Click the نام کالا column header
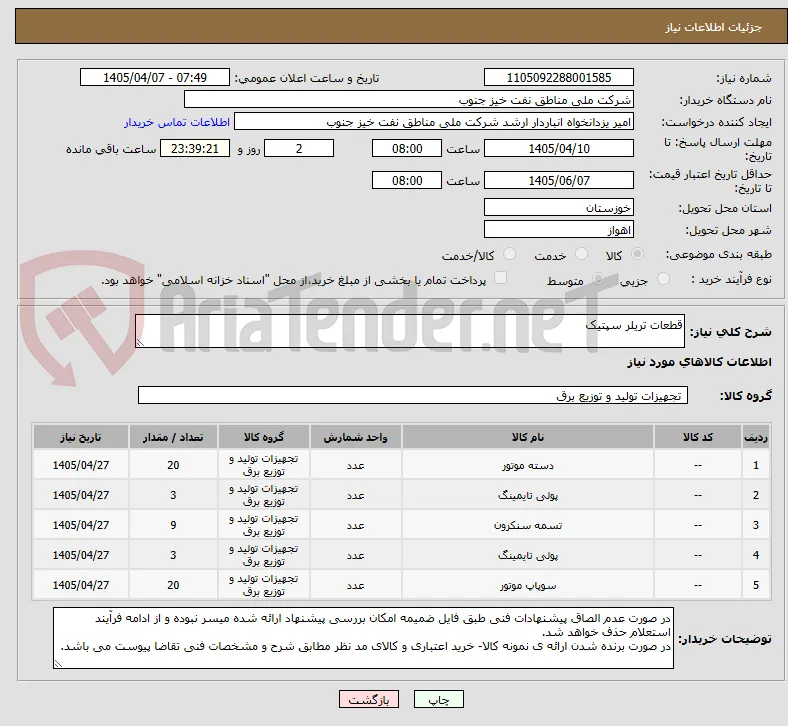788x726 pixels. point(528,437)
